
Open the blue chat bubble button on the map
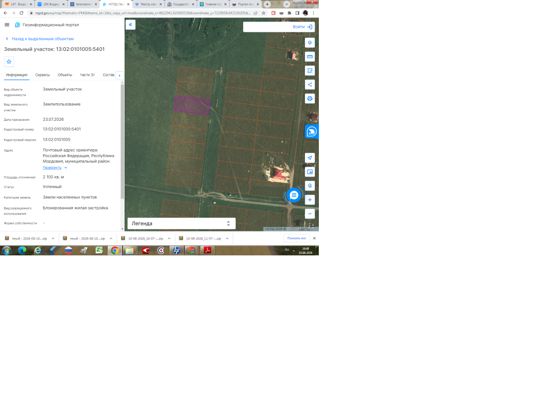click(294, 195)
